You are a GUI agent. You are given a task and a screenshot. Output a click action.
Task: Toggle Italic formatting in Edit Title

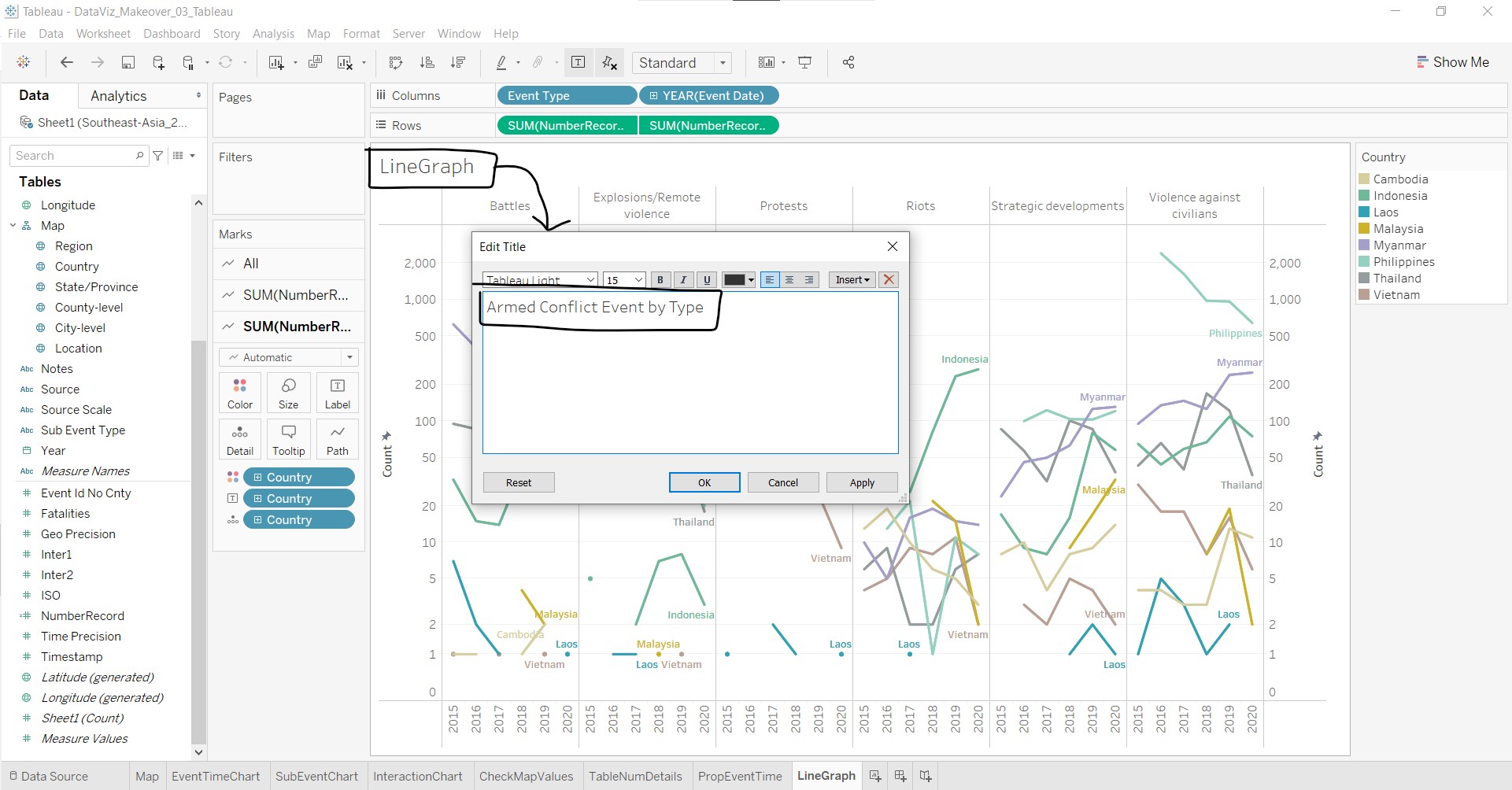[683, 280]
